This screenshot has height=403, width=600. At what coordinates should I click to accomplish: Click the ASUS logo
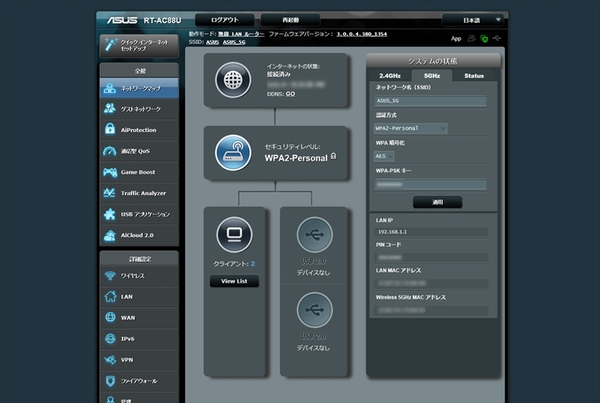122,20
